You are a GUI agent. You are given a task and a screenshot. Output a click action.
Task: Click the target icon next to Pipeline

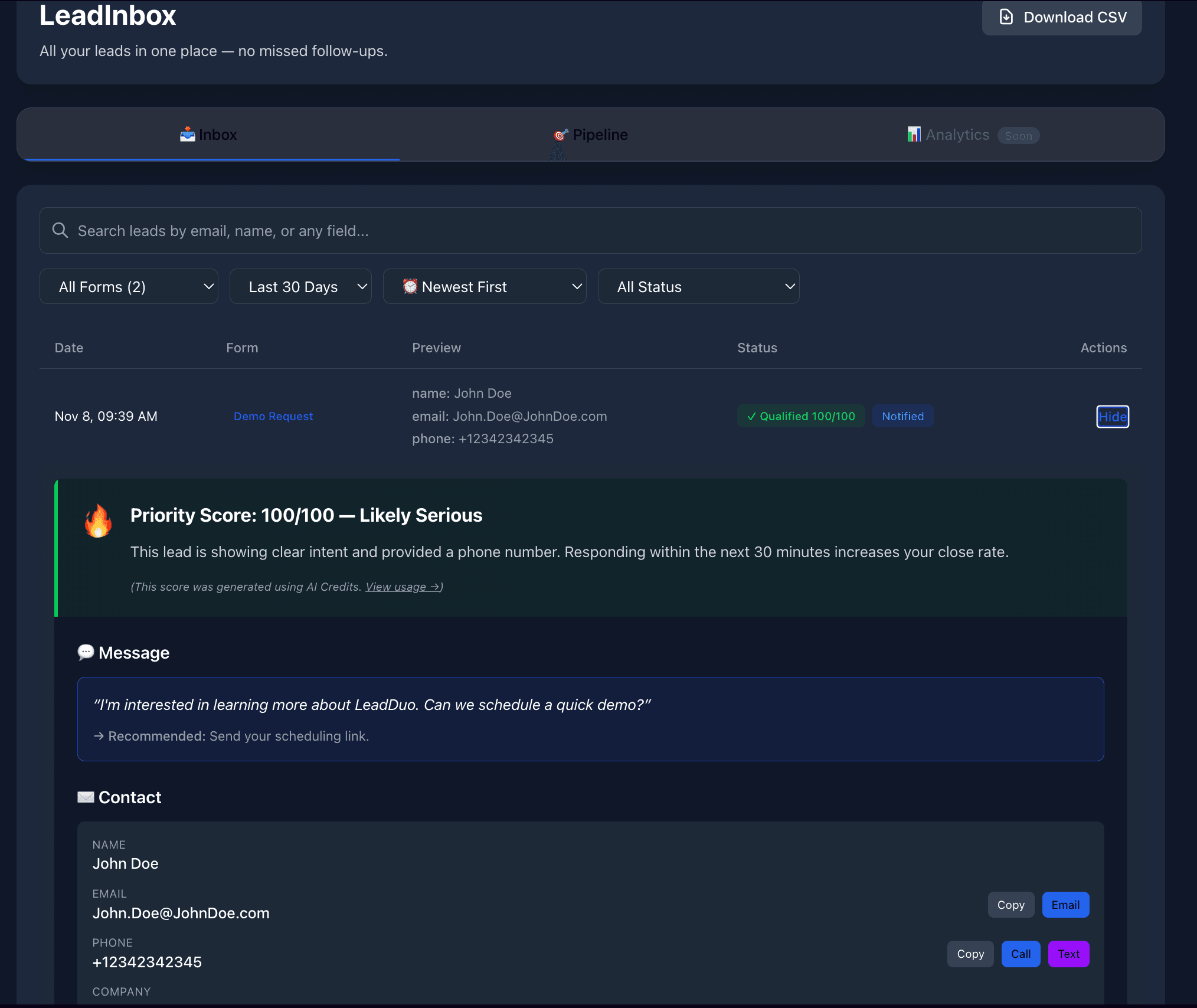[x=560, y=133]
